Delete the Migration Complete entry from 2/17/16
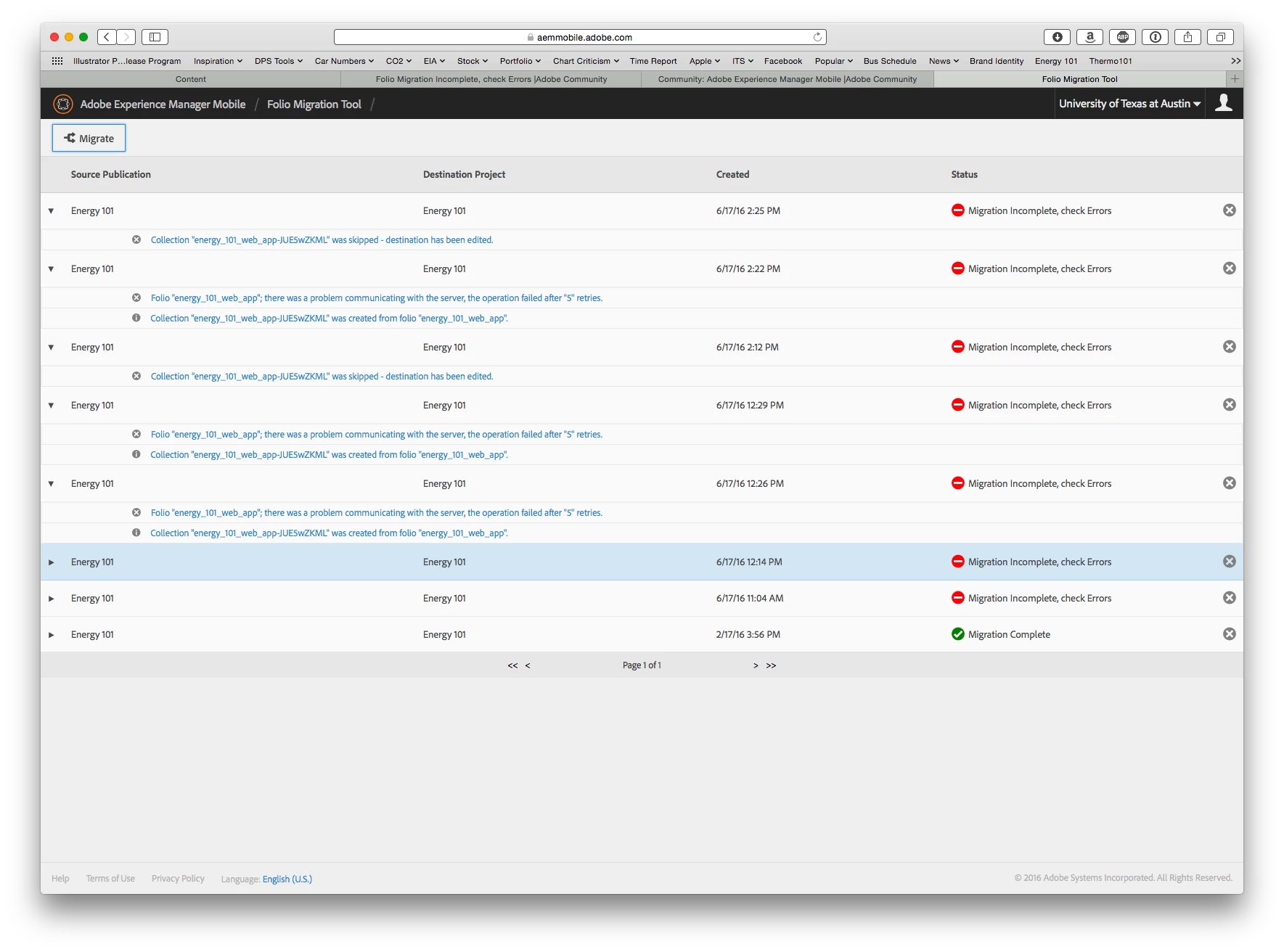This screenshot has height=952, width=1284. click(1229, 634)
